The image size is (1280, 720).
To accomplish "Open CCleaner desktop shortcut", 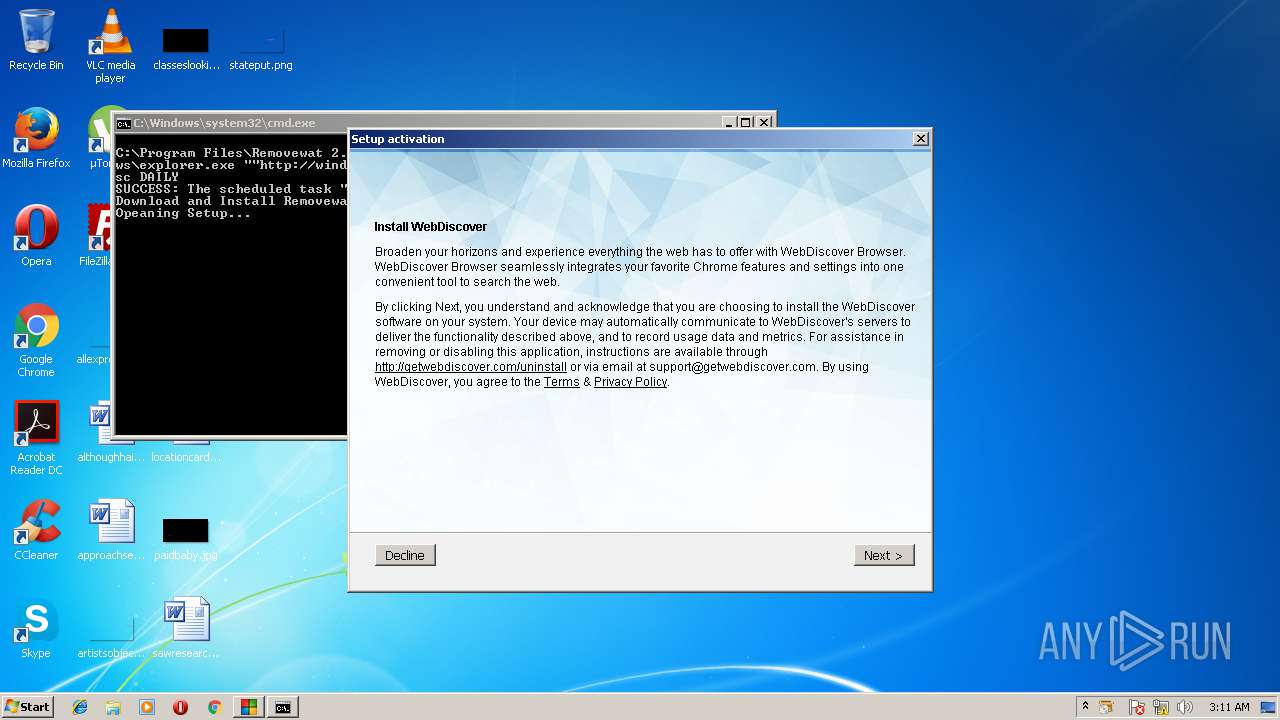I will 36,530.
